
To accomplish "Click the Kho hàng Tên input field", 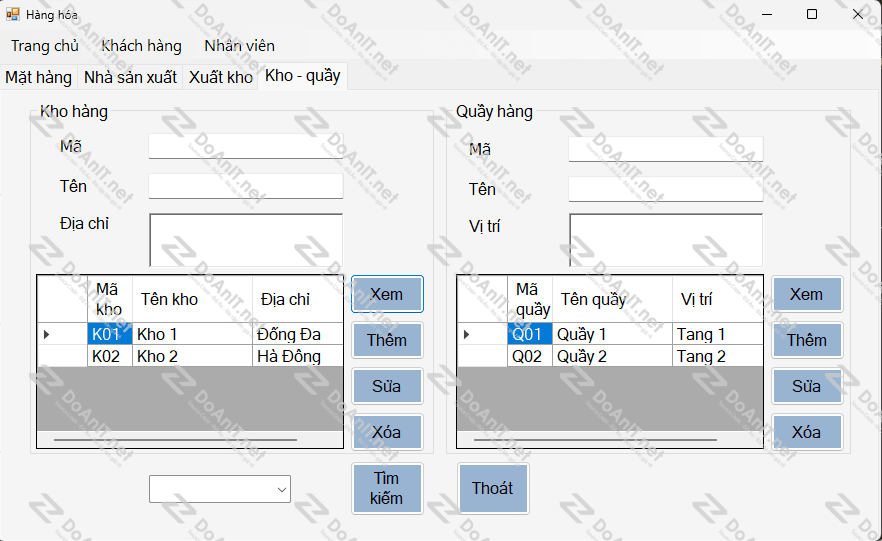I will [x=246, y=186].
